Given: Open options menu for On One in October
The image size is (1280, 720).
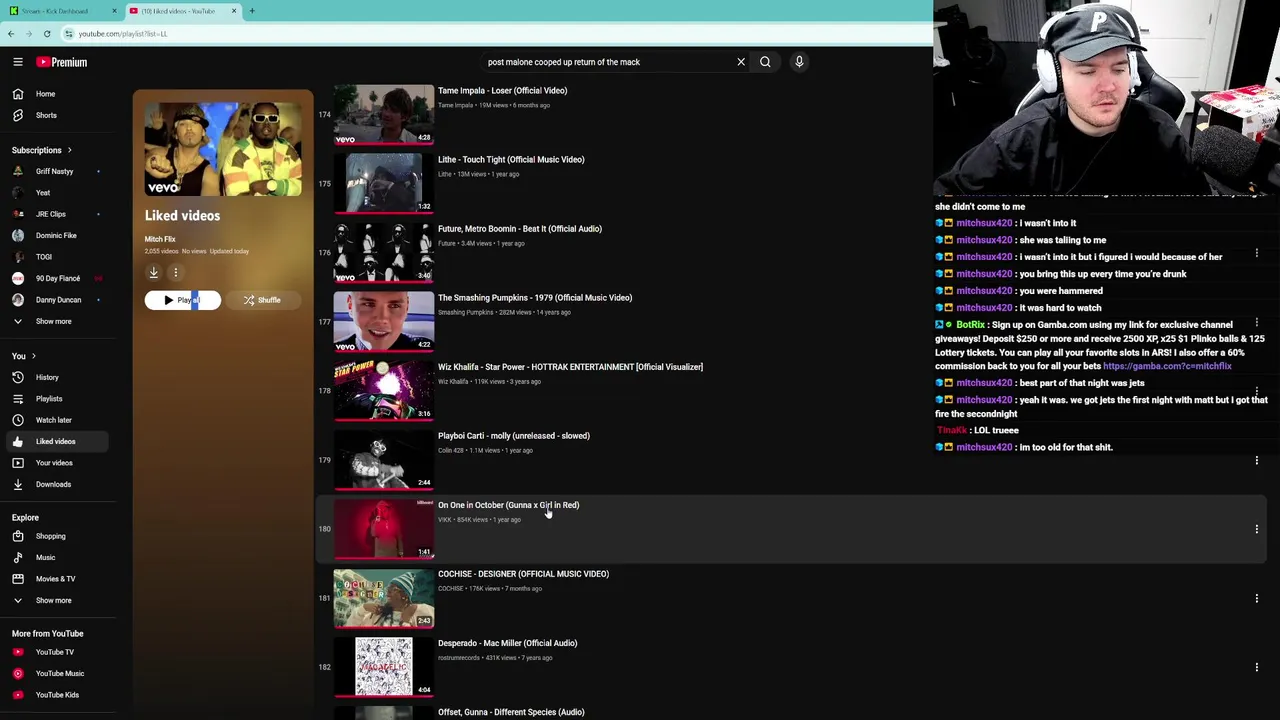Looking at the screenshot, I should (1257, 529).
